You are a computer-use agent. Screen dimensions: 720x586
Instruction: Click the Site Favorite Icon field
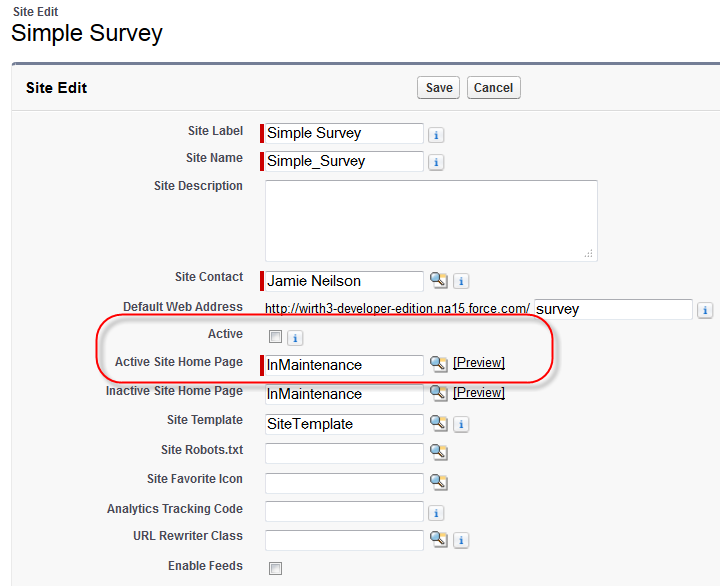pyautogui.click(x=344, y=483)
